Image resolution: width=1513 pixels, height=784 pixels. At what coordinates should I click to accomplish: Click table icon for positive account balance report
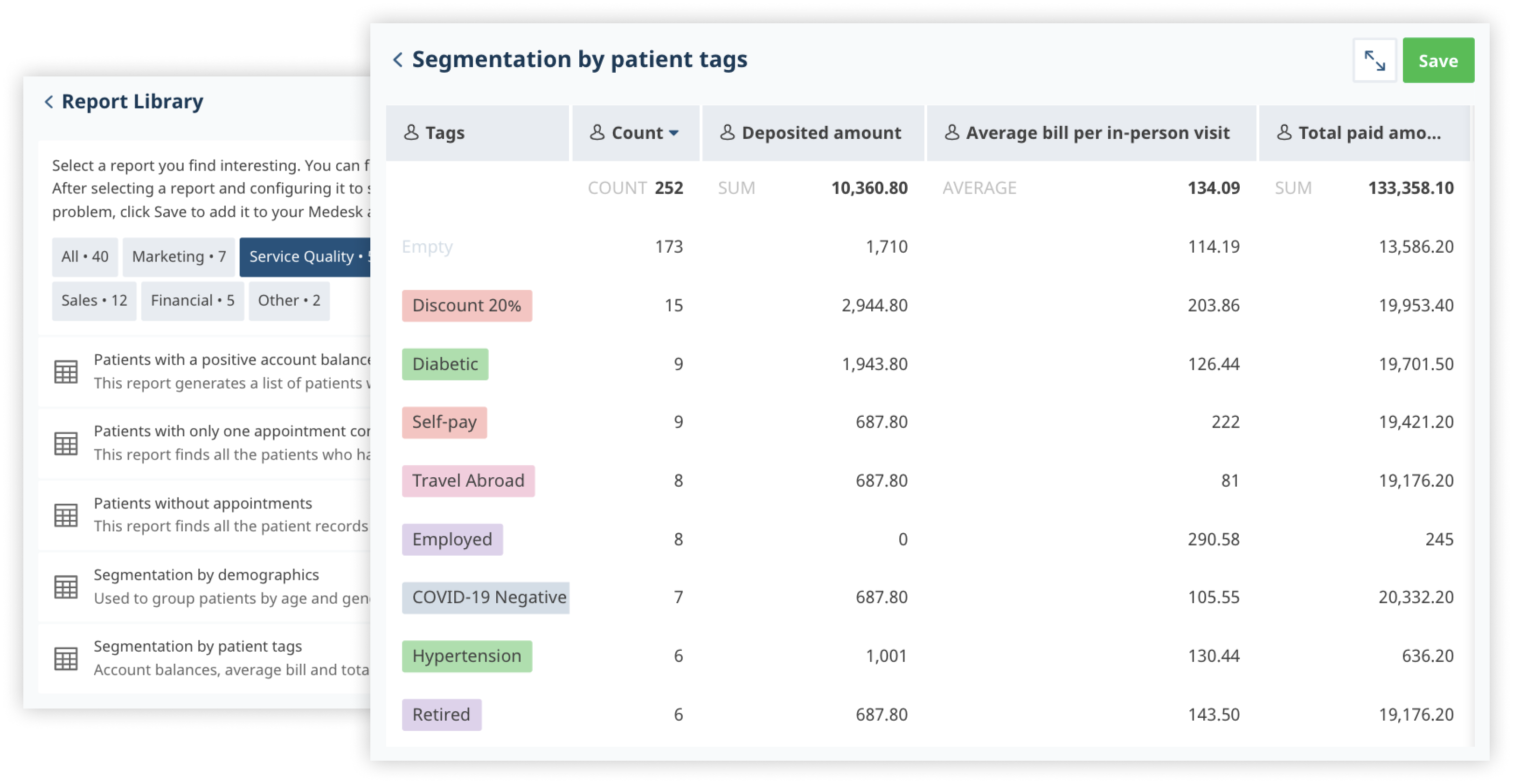click(66, 371)
